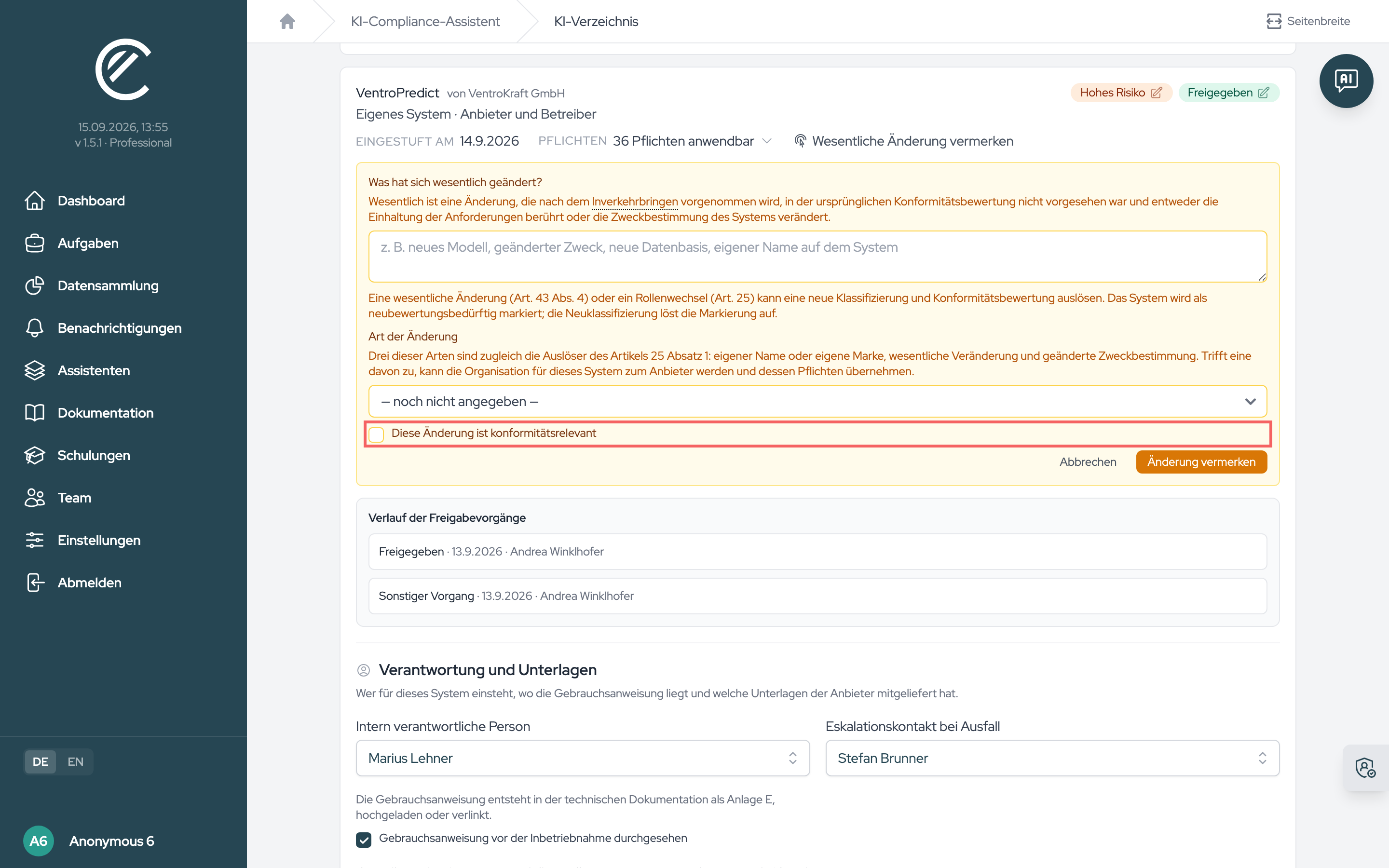Screen dimensions: 1389x868
Task: Click the Benachrichtigungen bell icon
Action: [x=34, y=328]
